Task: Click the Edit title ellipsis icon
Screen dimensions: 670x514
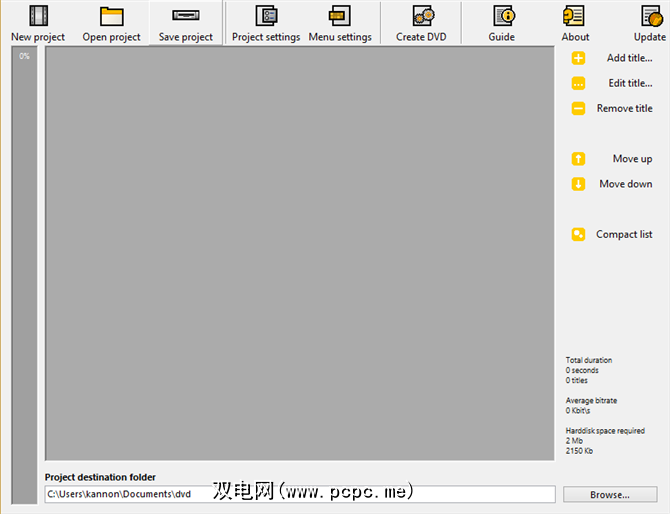Action: pos(578,83)
